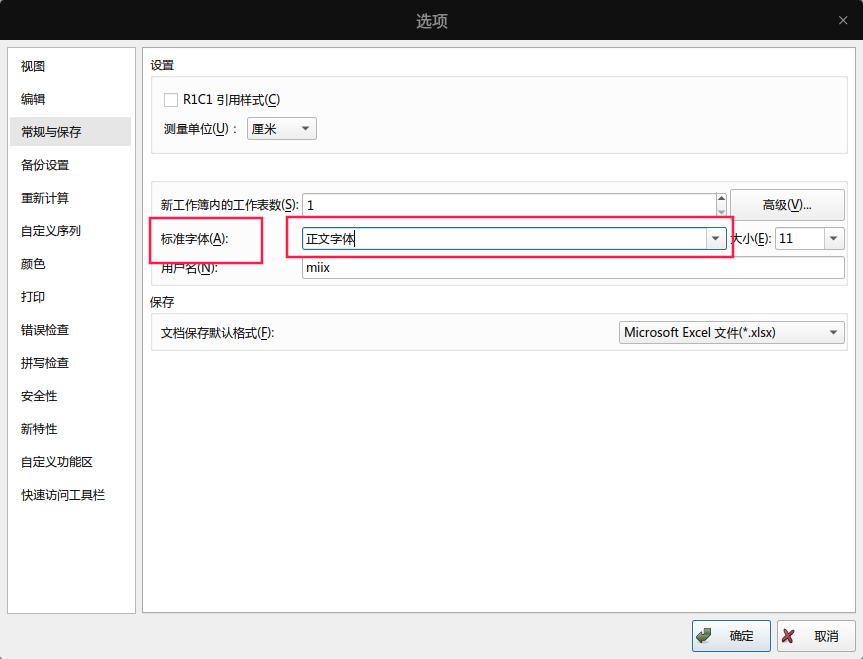This screenshot has width=863, height=659.
Task: Open 拼写检查 settings
Action: pos(45,363)
